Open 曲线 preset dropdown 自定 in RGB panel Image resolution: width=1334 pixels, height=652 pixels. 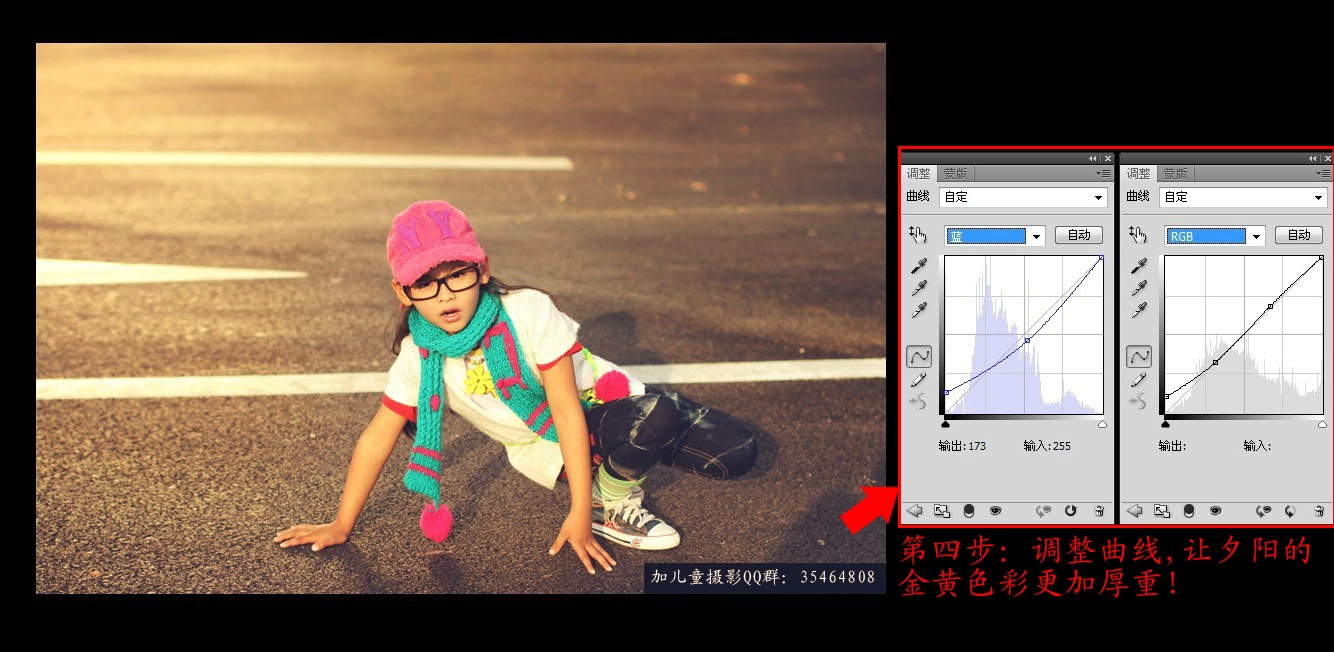(1243, 197)
